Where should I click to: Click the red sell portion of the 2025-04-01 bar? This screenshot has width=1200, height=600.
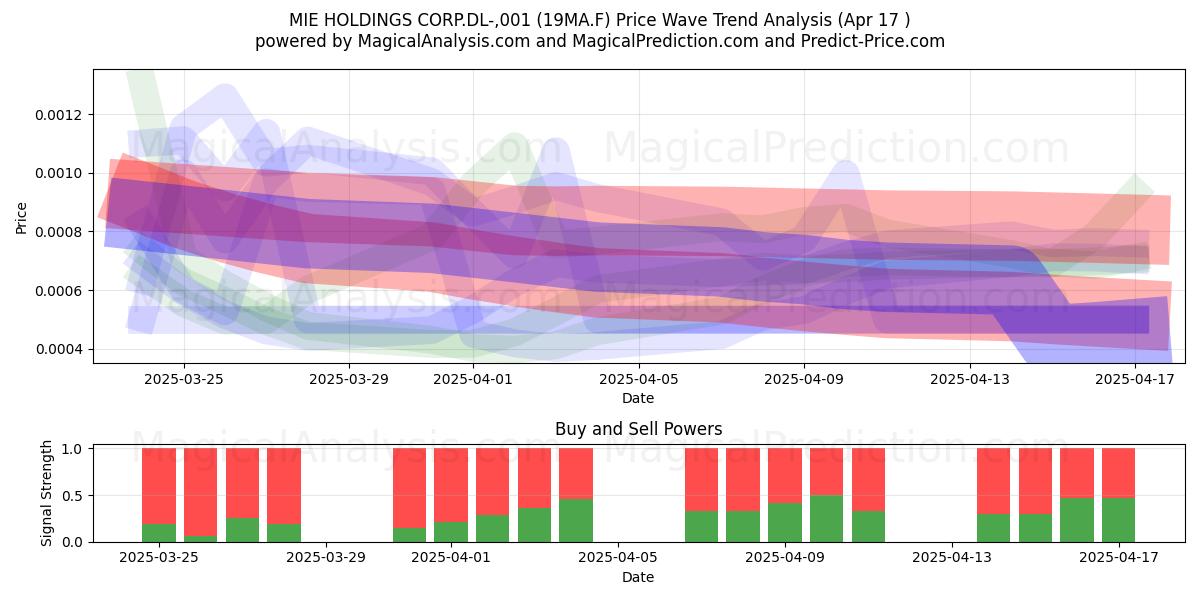tap(451, 485)
